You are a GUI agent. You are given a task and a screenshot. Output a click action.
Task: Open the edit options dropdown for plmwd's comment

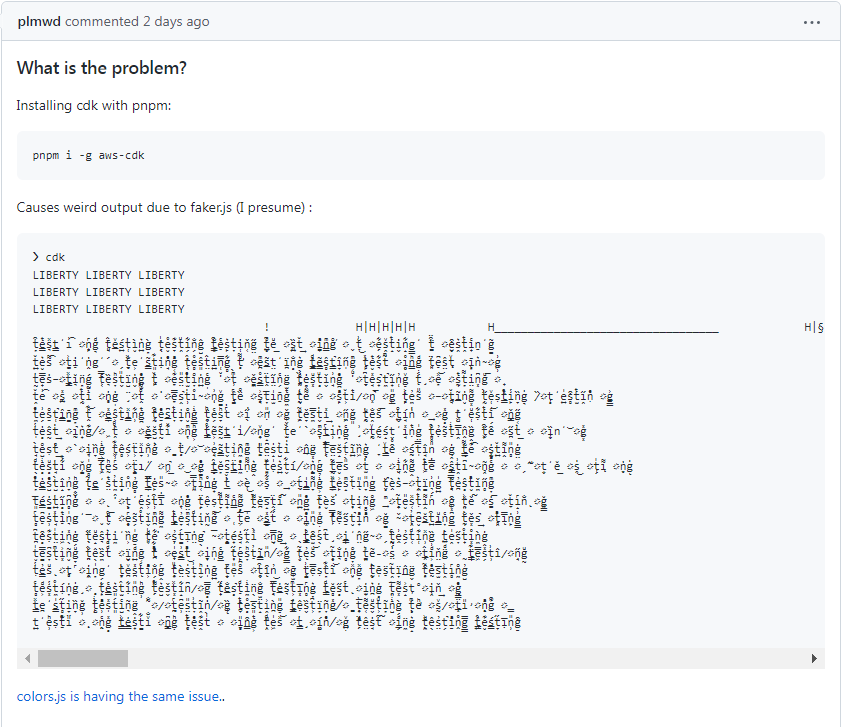click(812, 21)
